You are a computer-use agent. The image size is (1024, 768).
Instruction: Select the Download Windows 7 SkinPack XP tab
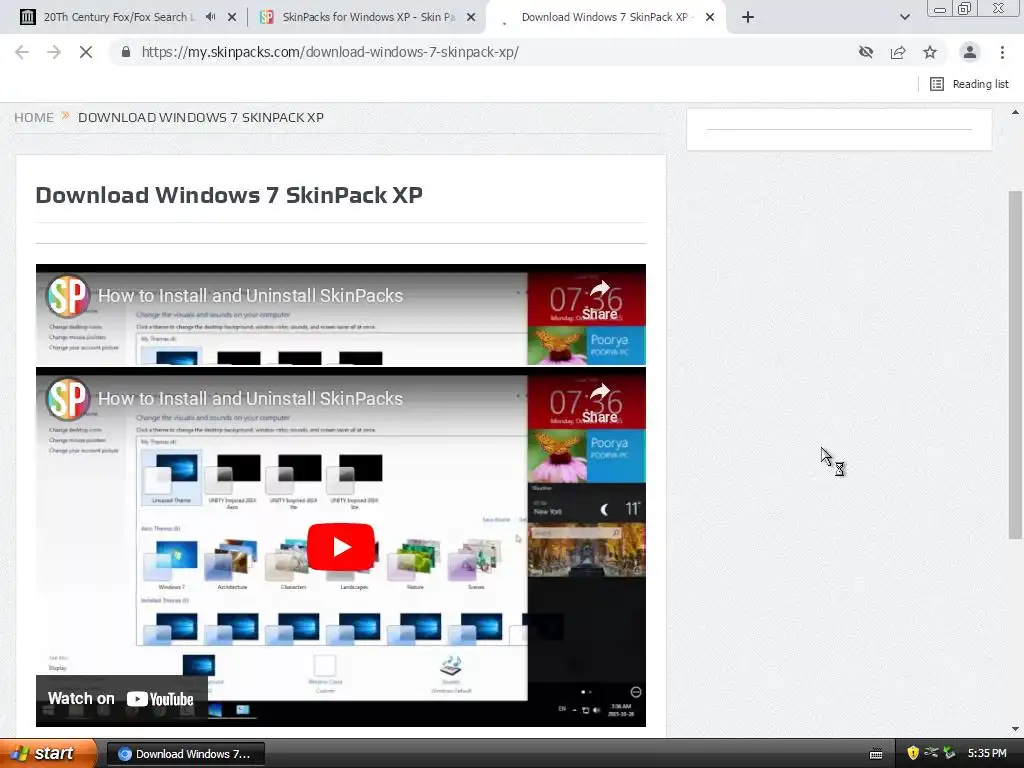tap(607, 17)
